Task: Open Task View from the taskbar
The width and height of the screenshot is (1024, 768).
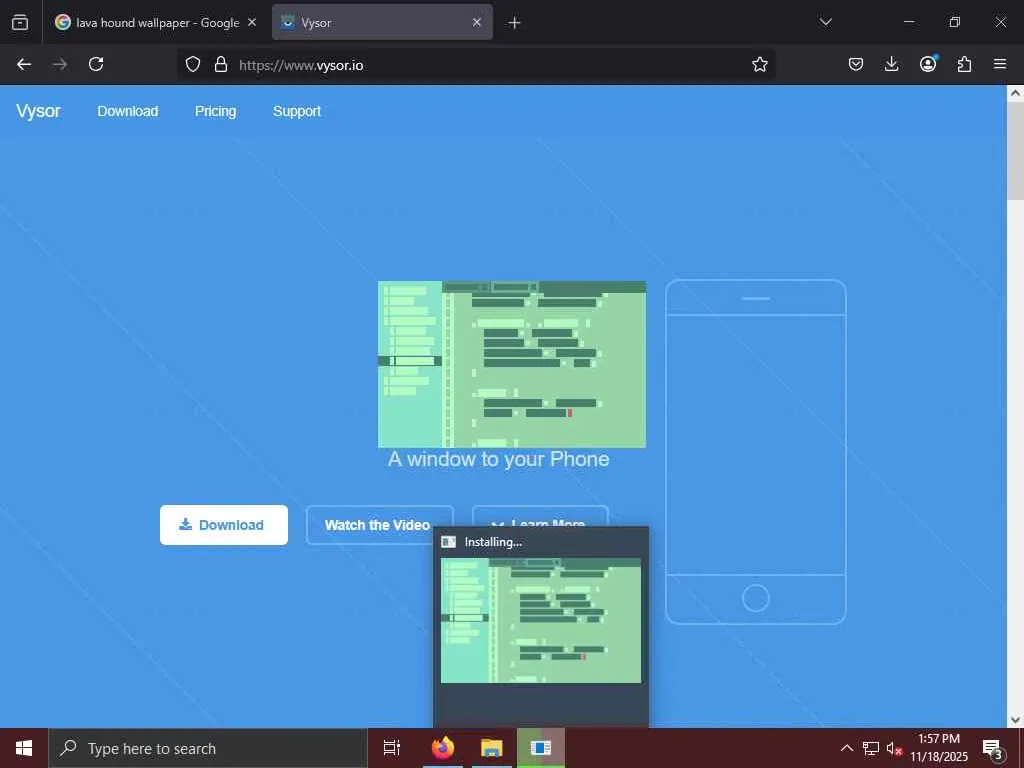Action: click(392, 748)
